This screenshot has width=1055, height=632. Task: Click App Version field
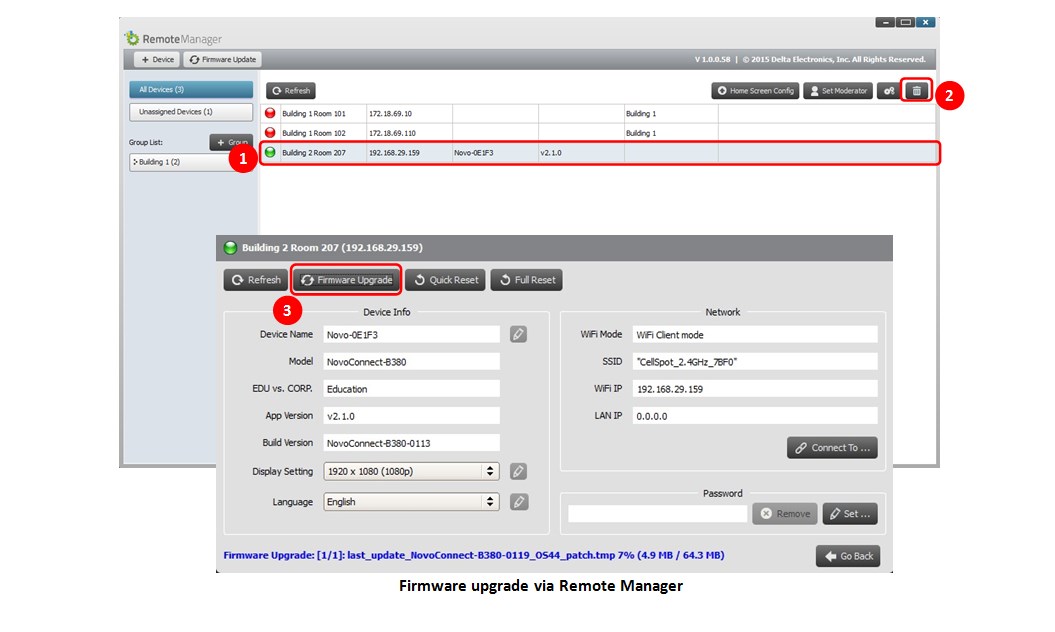[411, 416]
